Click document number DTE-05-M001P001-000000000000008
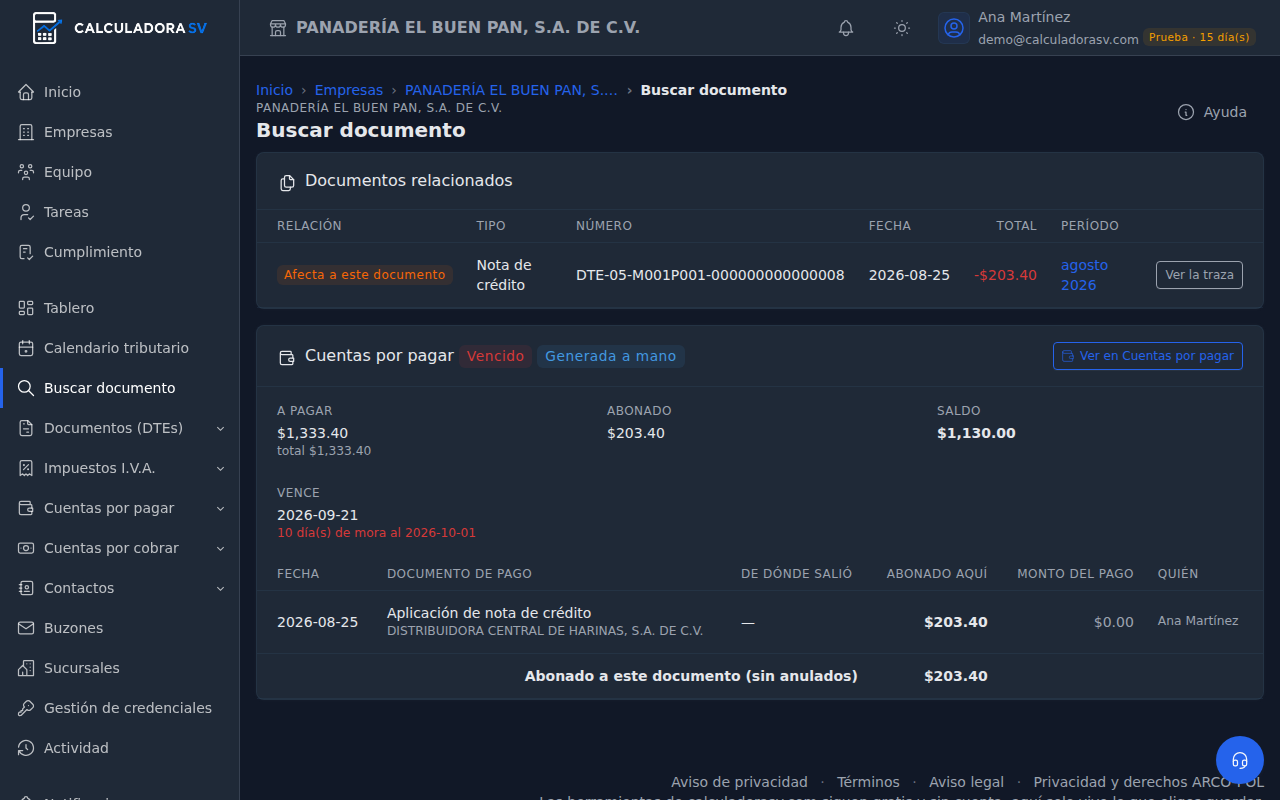Viewport: 1280px width, 800px height. pyautogui.click(x=710, y=275)
